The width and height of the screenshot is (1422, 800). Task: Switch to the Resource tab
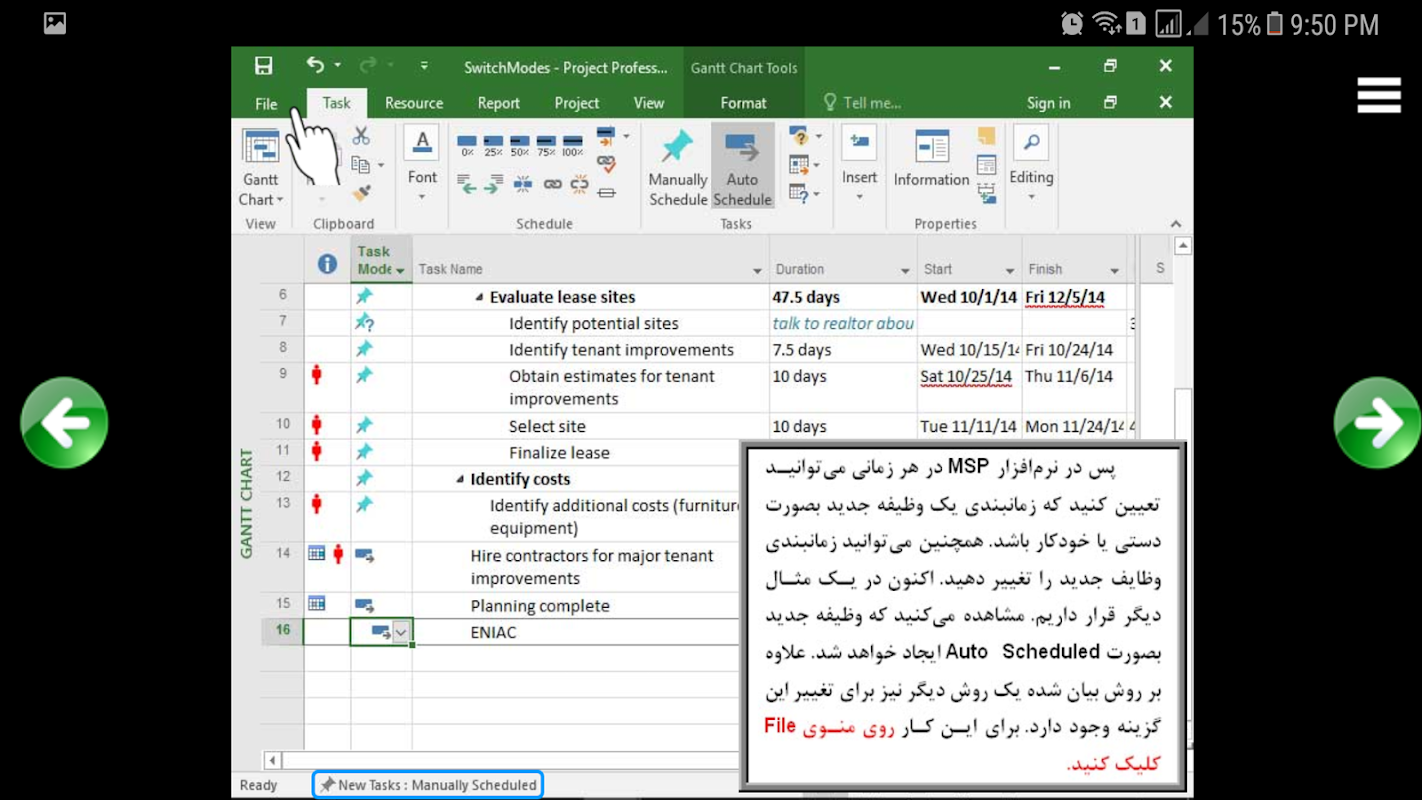pos(413,103)
